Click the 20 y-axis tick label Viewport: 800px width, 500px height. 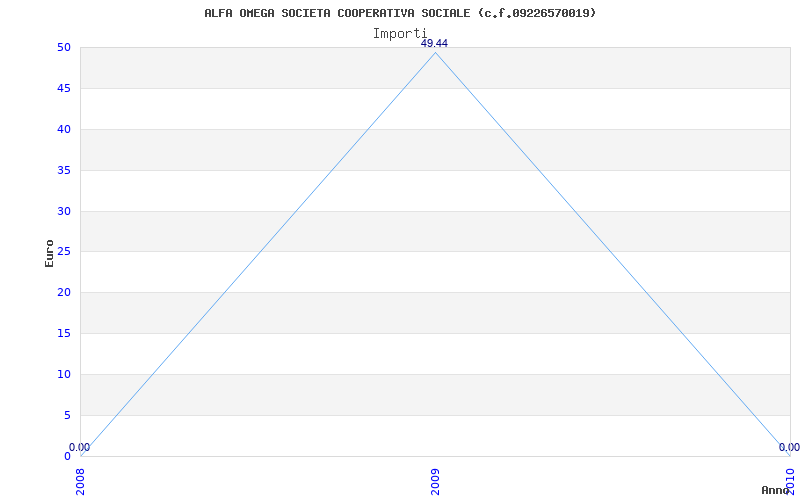click(x=64, y=292)
